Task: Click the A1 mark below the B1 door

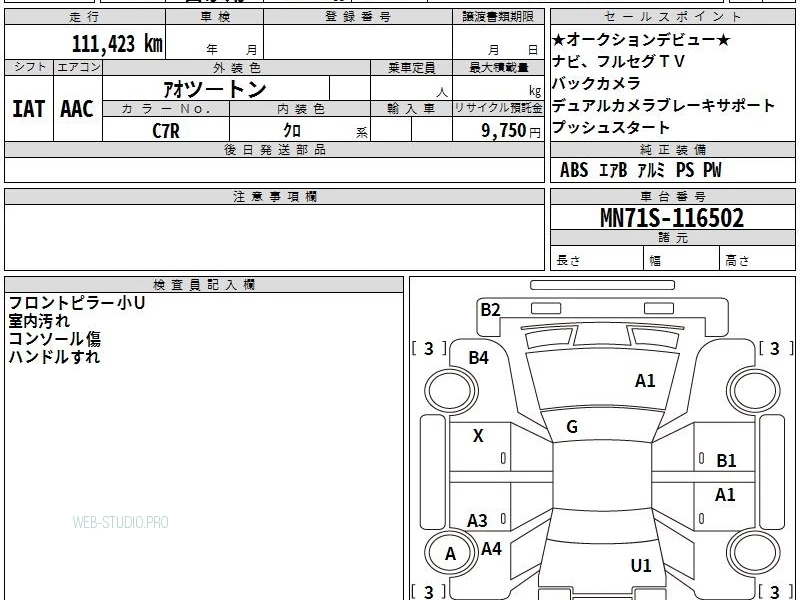Action: coord(725,494)
